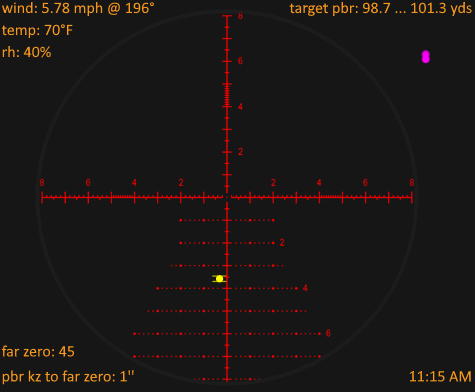Screen dimensions: 475x392
Task: Click the reticle center crosshair dot
Action: (x=227, y=198)
